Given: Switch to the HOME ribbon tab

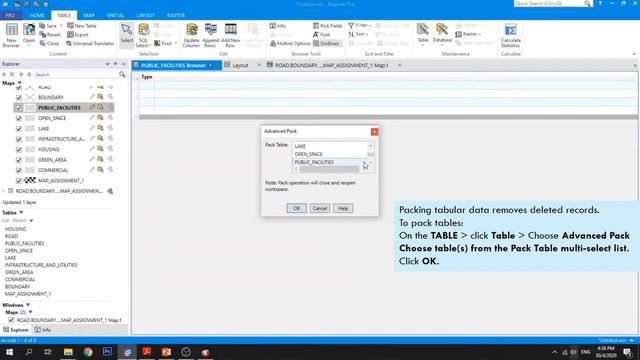Looking at the screenshot, I should click(37, 15).
